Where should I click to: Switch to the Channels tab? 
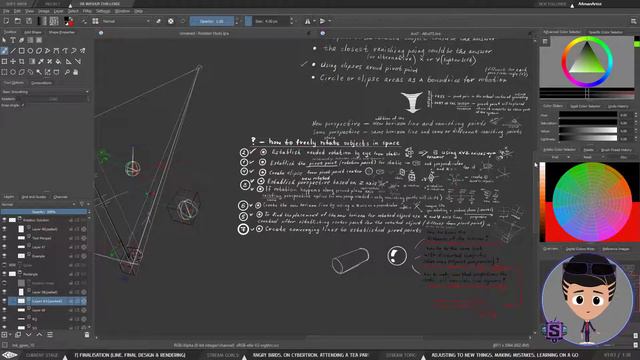pyautogui.click(x=60, y=197)
